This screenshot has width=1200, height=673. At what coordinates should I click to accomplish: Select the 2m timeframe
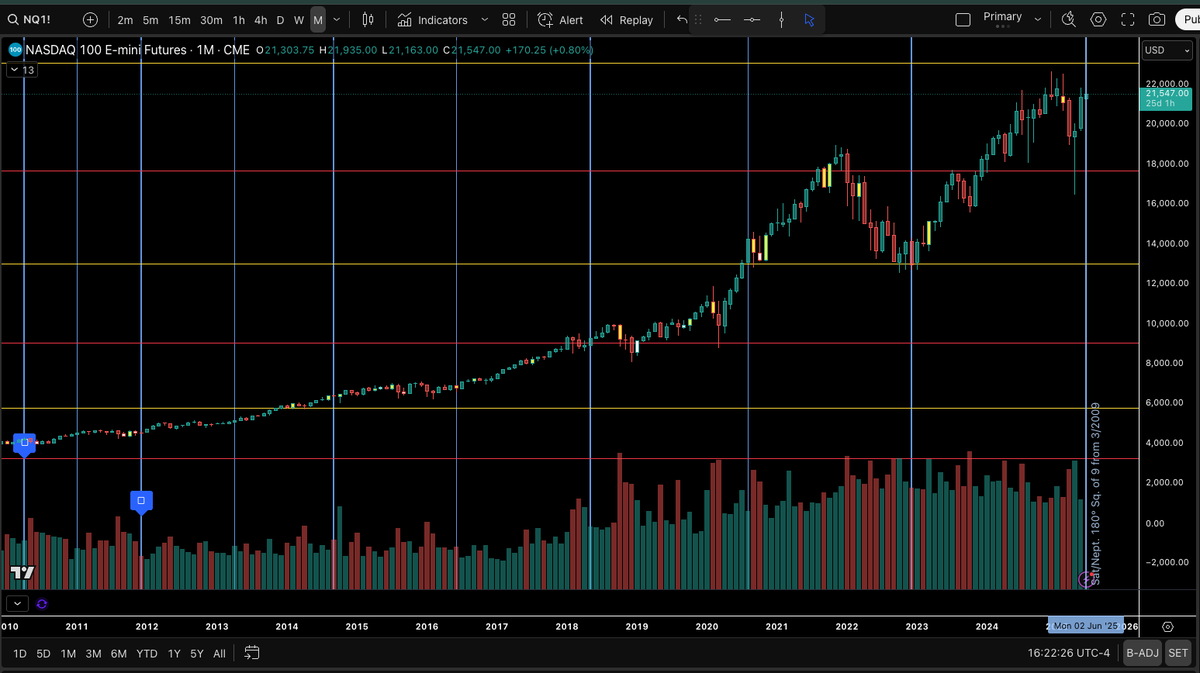[125, 20]
